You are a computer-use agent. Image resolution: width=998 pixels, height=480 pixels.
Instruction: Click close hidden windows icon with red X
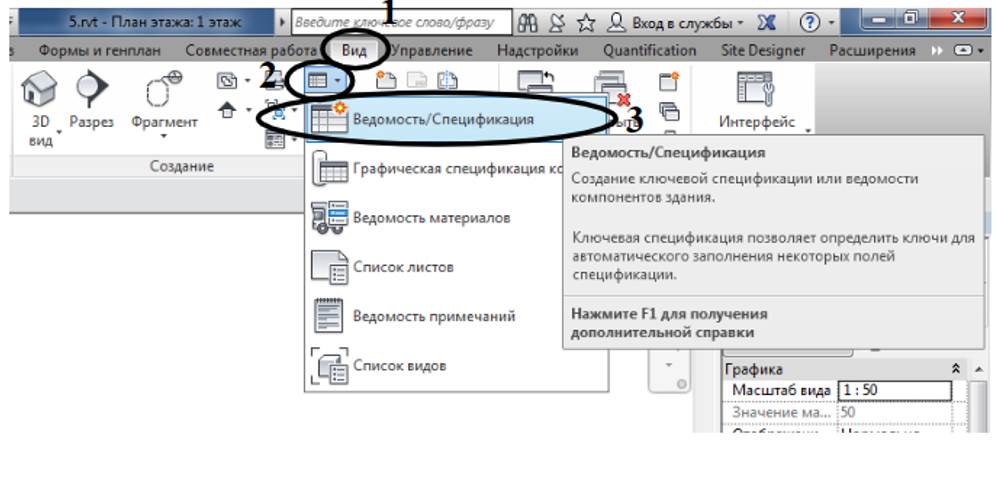[611, 89]
